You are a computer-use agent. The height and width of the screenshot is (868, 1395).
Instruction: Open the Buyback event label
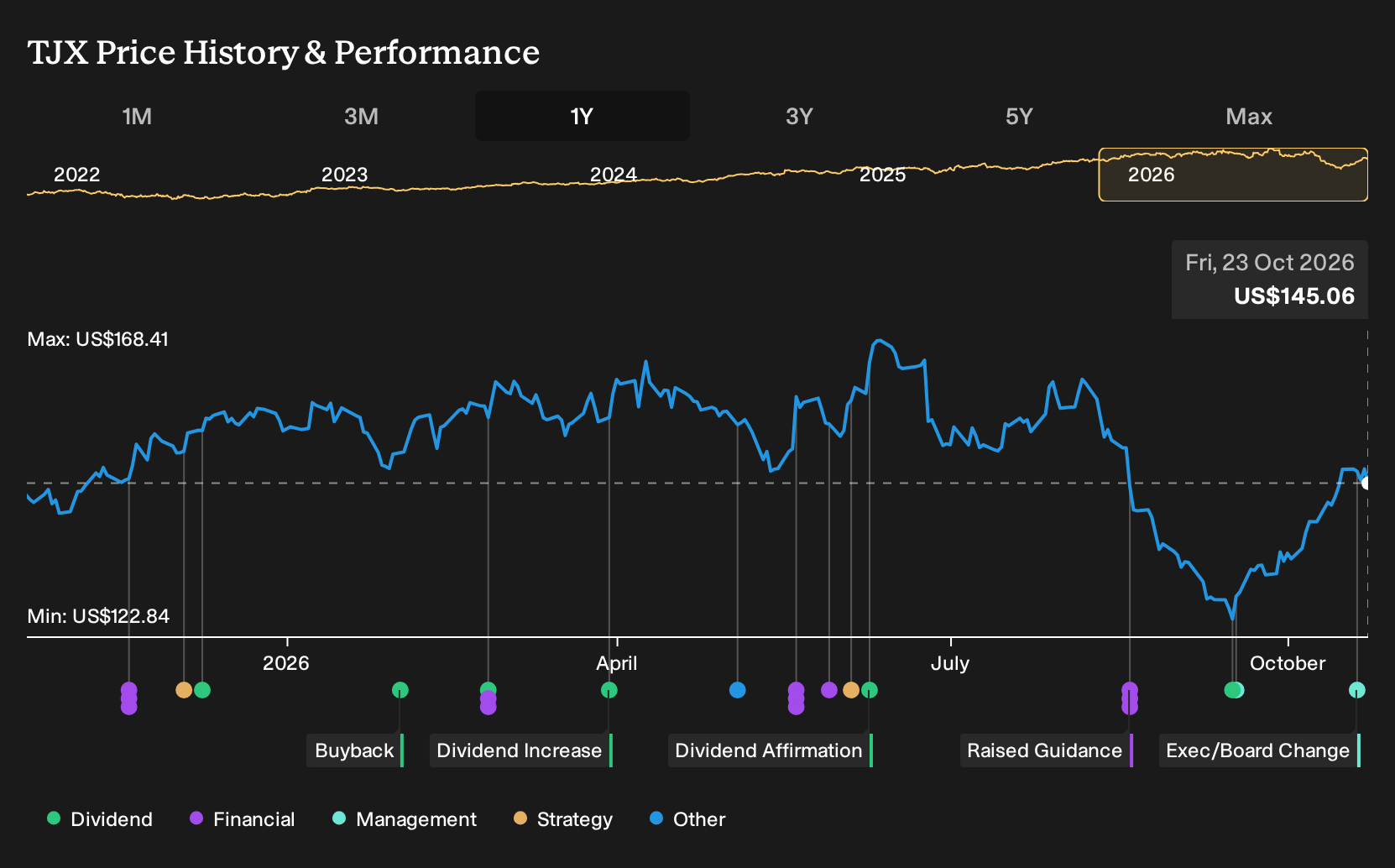coord(355,750)
